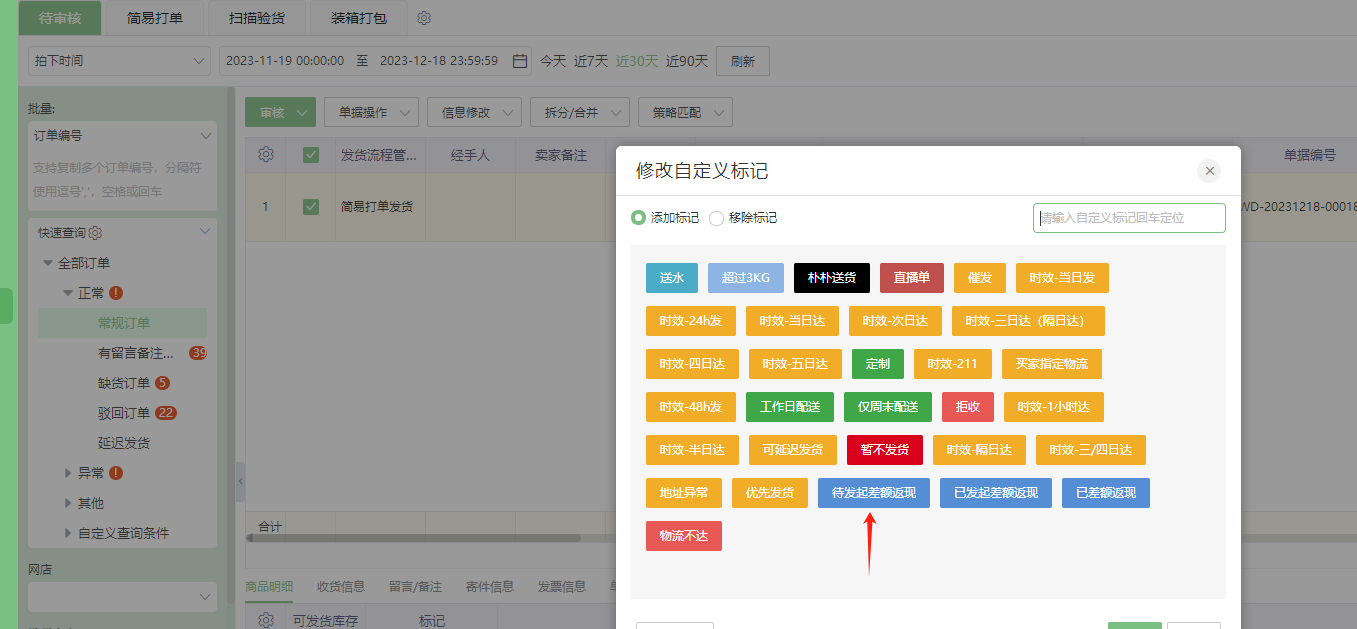Viewport: 1357px width, 629px height.
Task: Click the custom tag search input field
Action: [x=1129, y=218]
